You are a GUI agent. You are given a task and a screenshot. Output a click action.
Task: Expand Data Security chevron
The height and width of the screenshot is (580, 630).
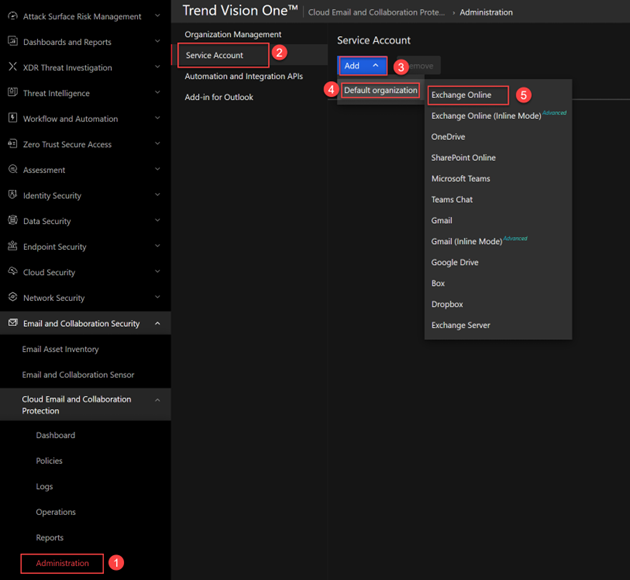coord(158,220)
